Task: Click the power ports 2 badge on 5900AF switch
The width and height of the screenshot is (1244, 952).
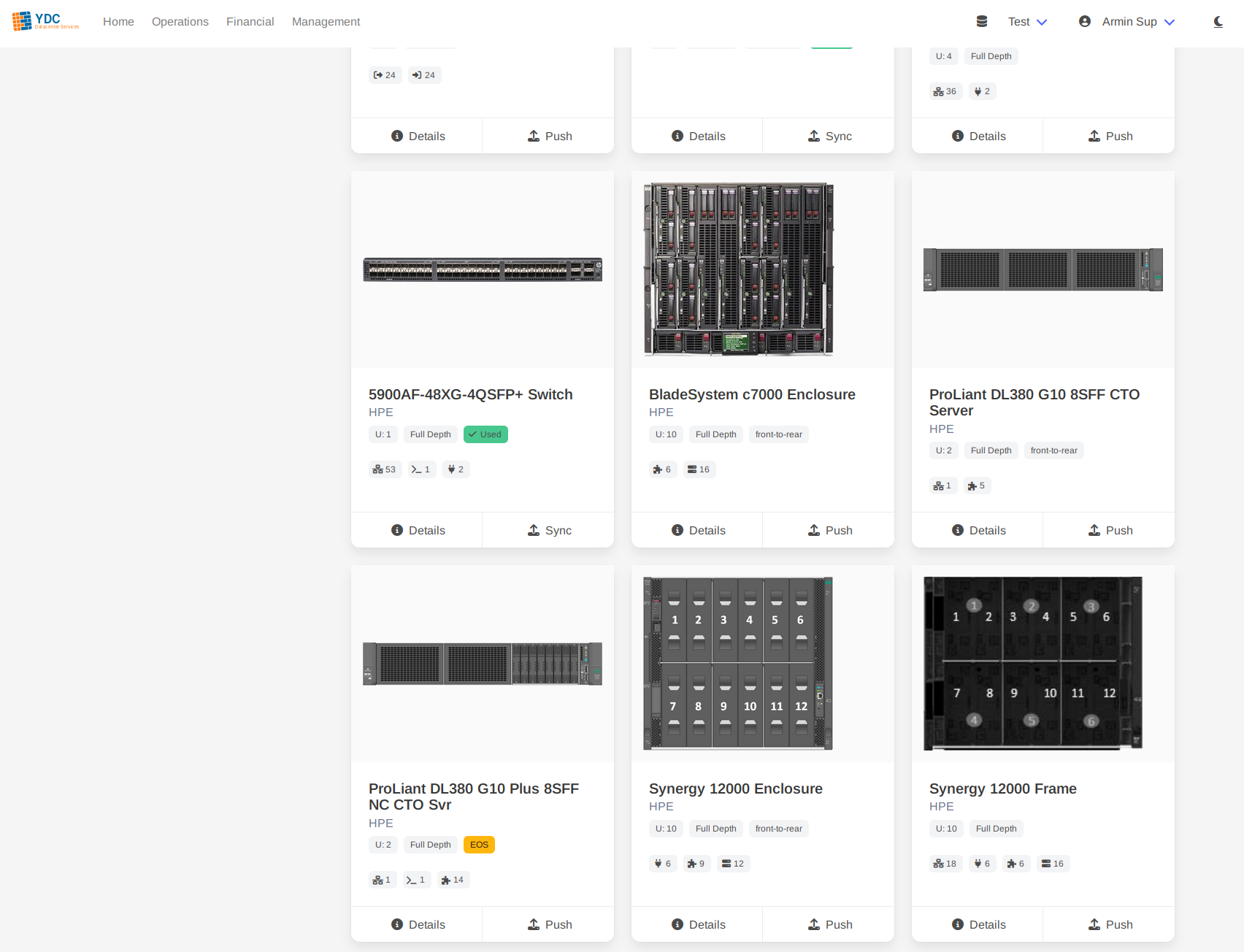Action: [x=456, y=469]
